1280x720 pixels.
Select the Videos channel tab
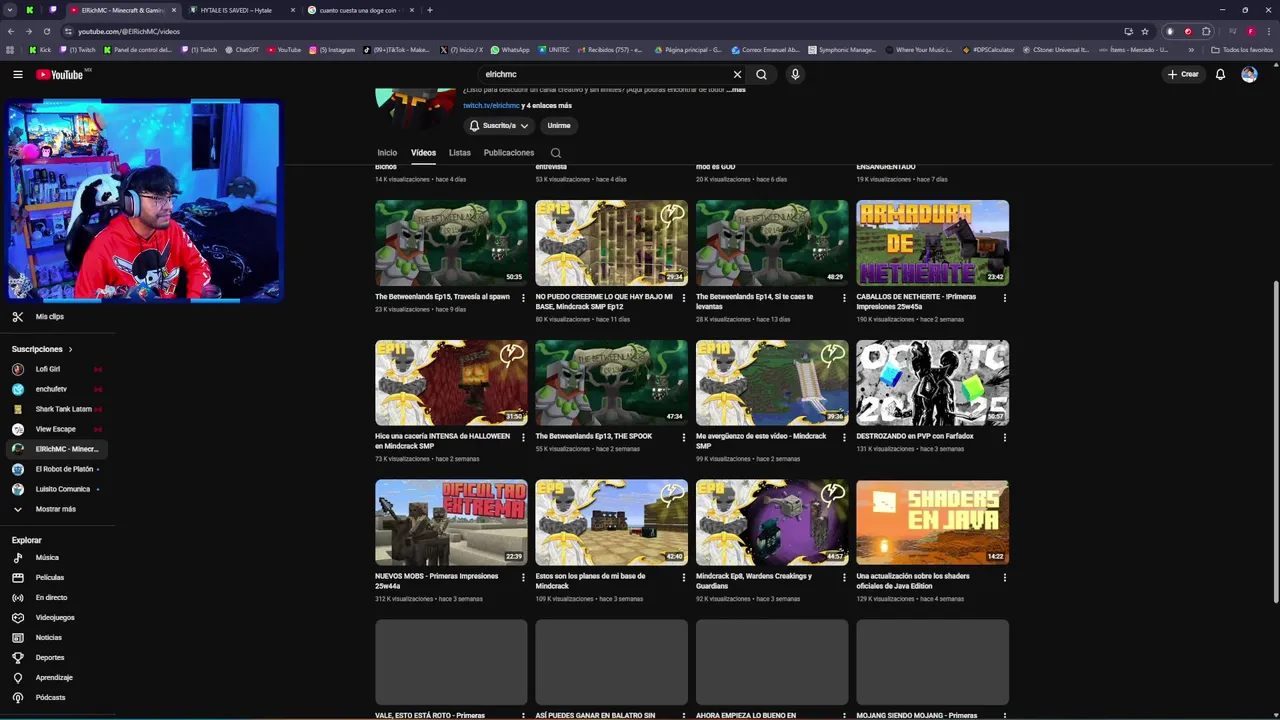(423, 153)
